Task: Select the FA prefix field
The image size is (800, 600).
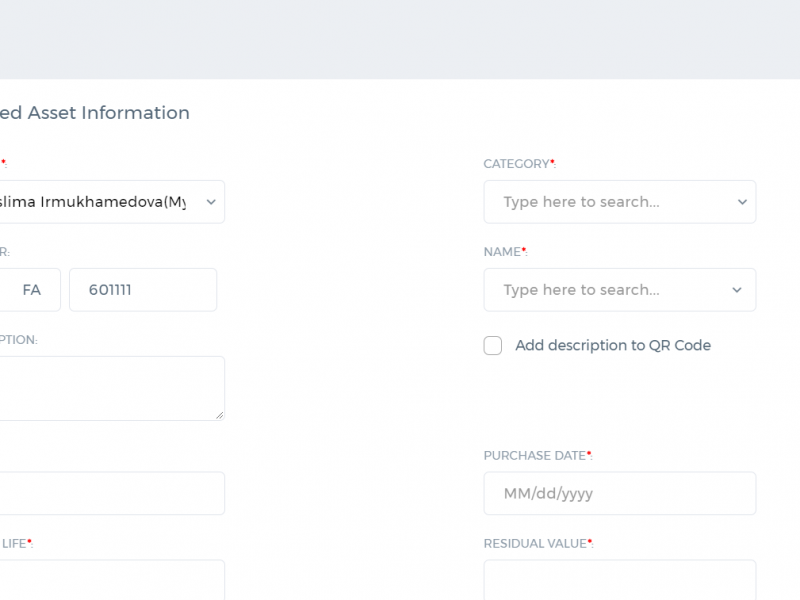Action: pyautogui.click(x=30, y=290)
